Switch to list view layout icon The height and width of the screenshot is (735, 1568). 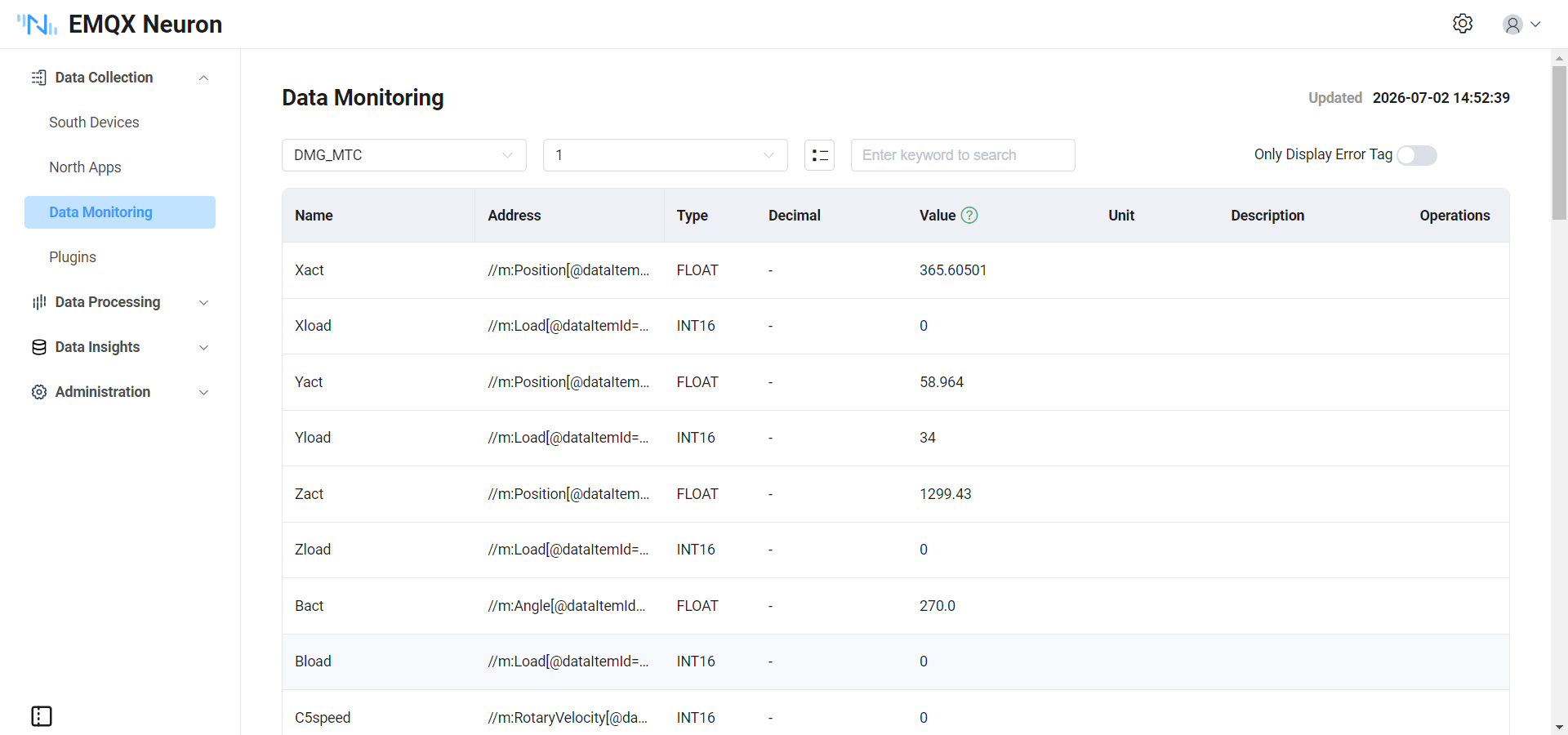(819, 155)
